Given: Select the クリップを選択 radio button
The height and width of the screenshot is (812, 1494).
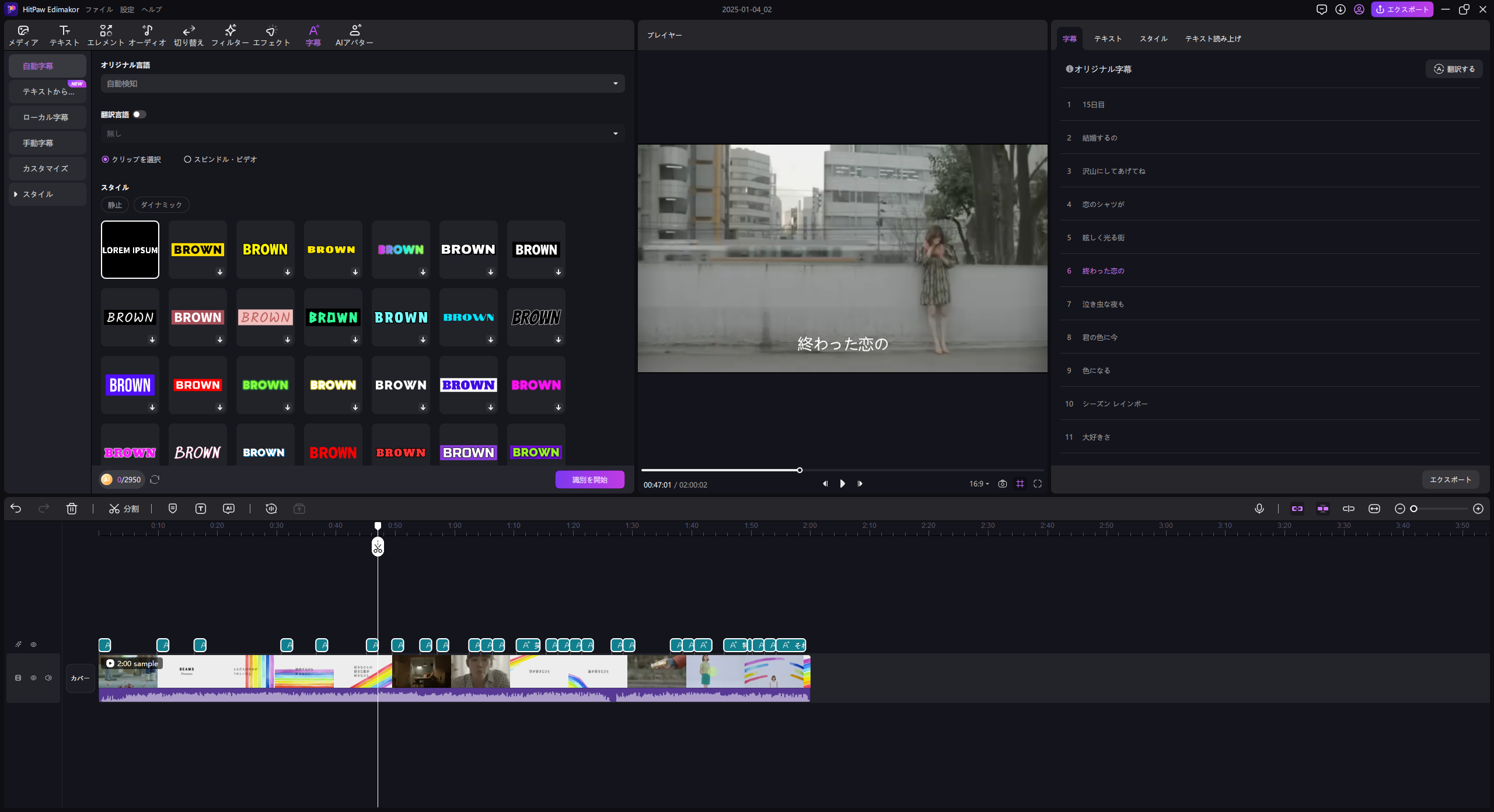Looking at the screenshot, I should 106,159.
